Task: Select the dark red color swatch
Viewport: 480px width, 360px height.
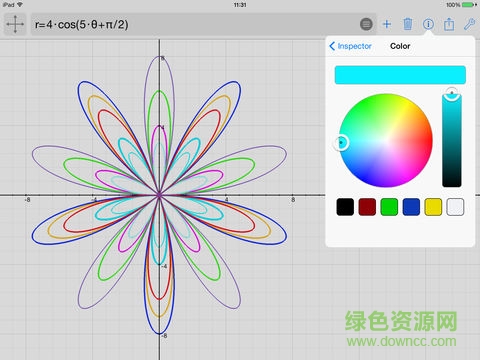Action: tap(367, 207)
